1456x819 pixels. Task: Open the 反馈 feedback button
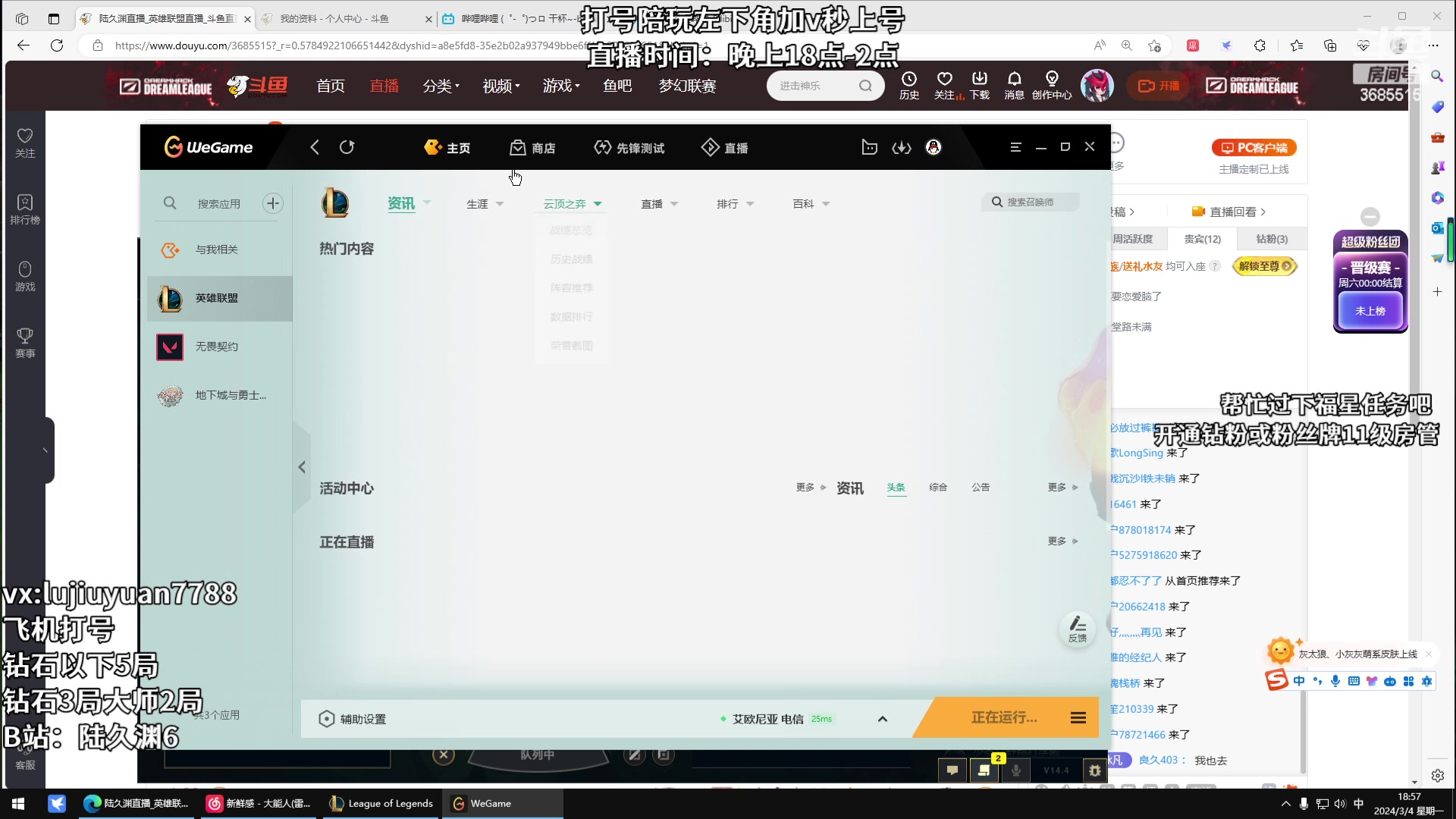(x=1078, y=629)
